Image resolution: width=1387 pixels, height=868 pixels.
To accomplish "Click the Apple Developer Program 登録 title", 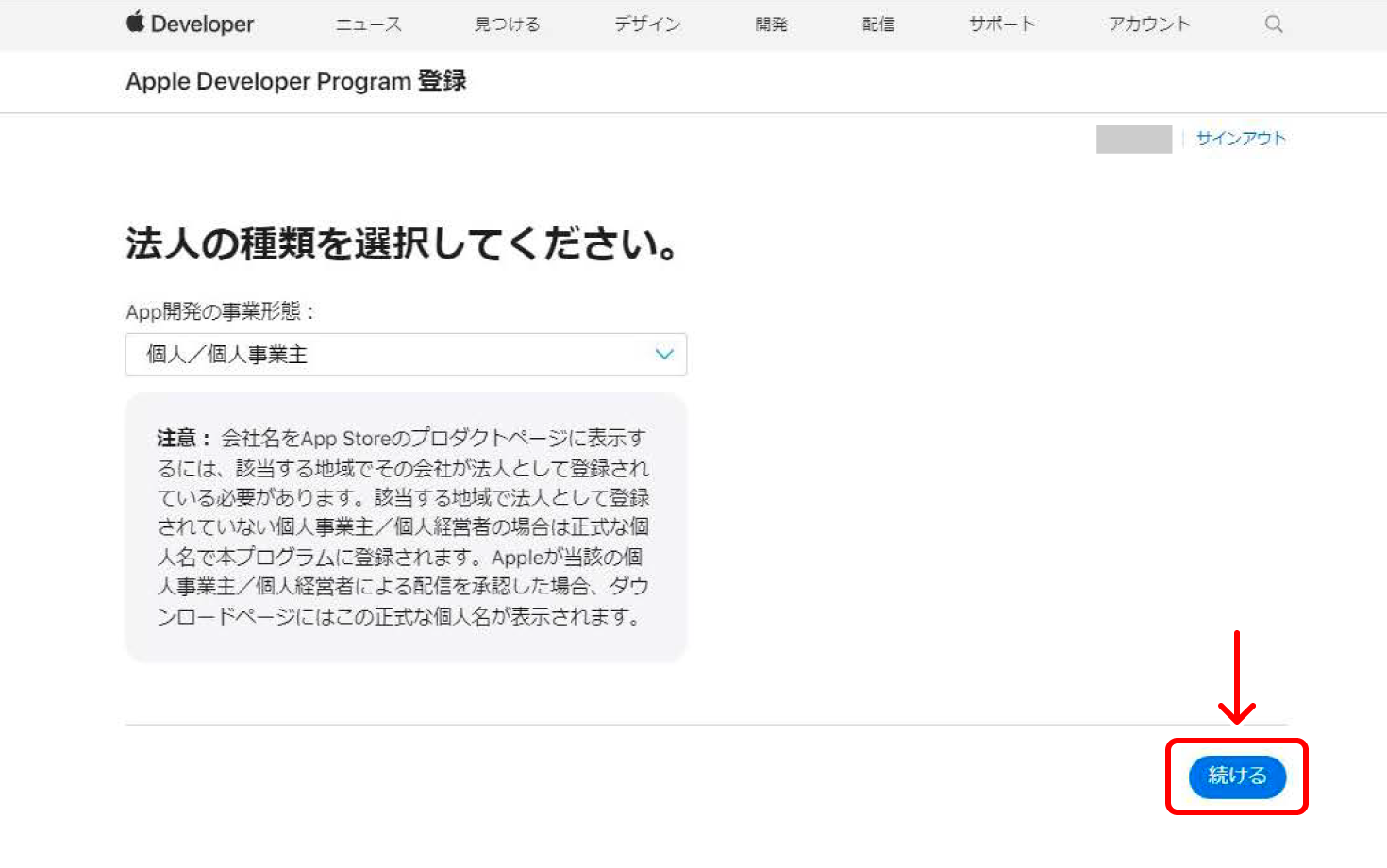I will [296, 81].
